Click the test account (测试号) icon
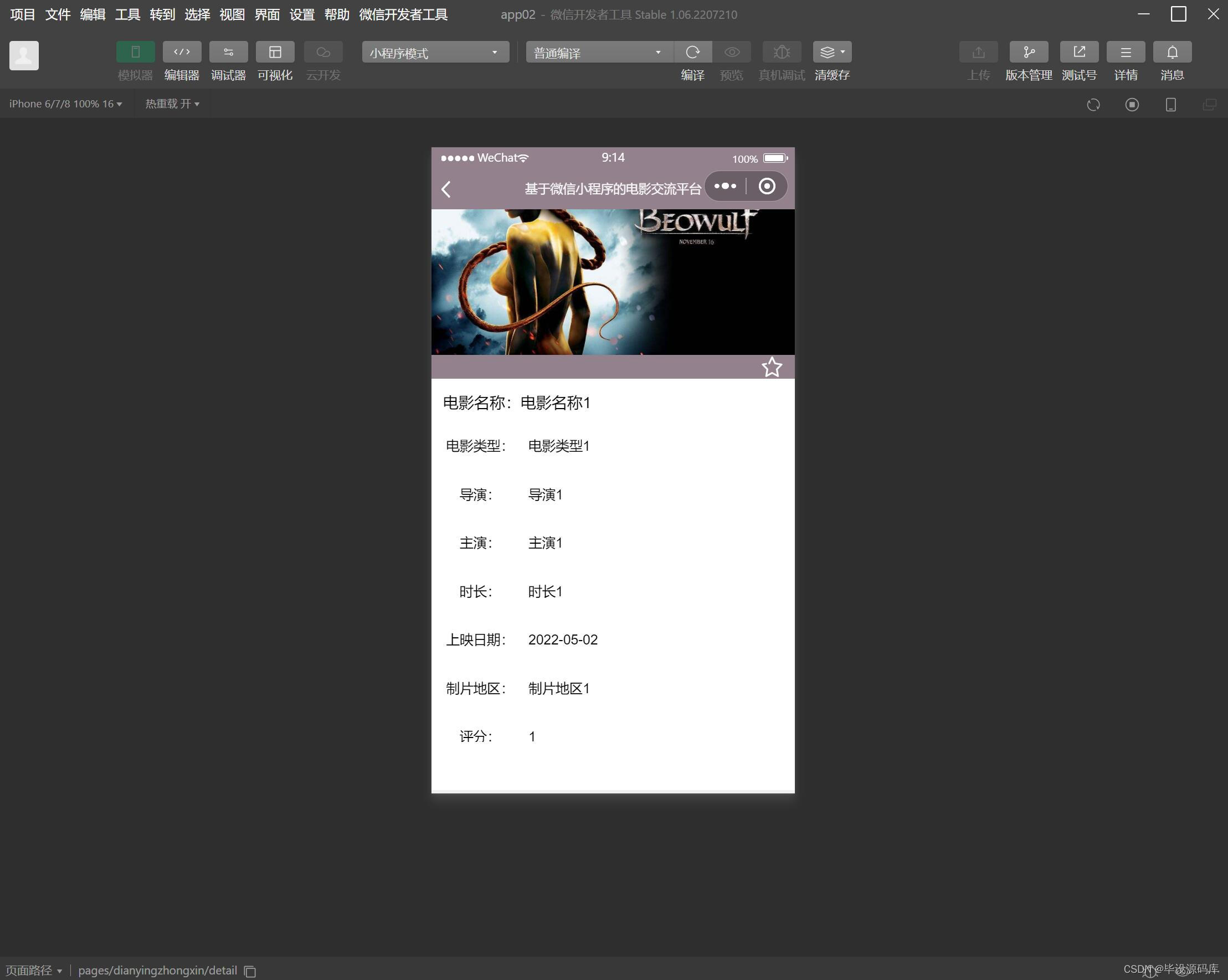This screenshot has width=1228, height=980. [1079, 53]
